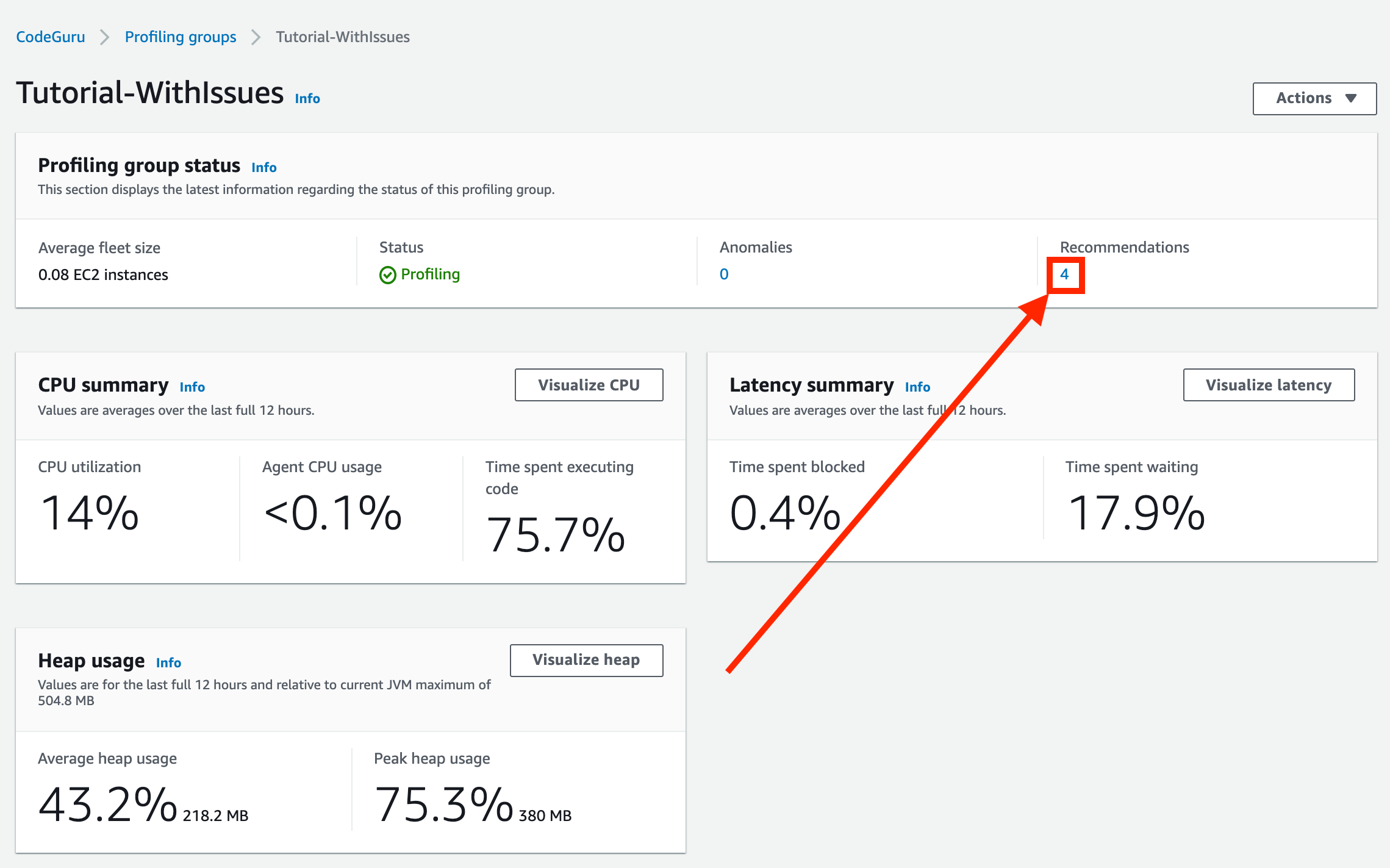This screenshot has width=1390, height=868.
Task: Go to CodeGuru breadcrumb link
Action: coord(51,37)
